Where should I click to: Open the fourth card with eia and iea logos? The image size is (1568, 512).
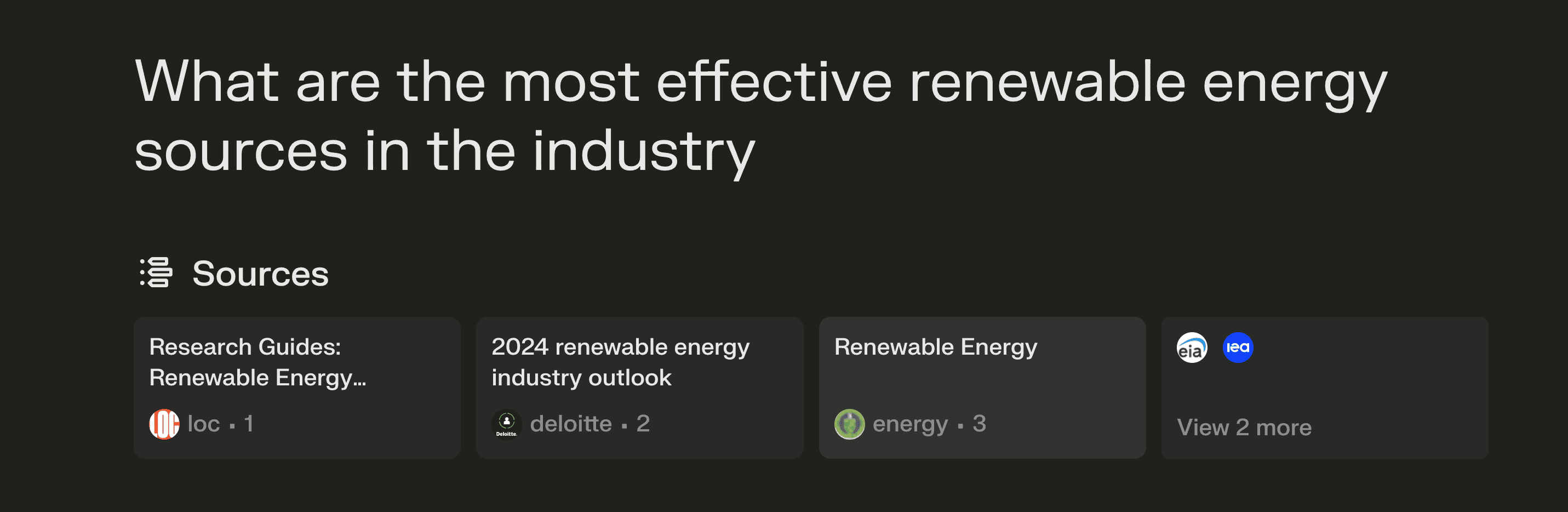coord(1325,387)
